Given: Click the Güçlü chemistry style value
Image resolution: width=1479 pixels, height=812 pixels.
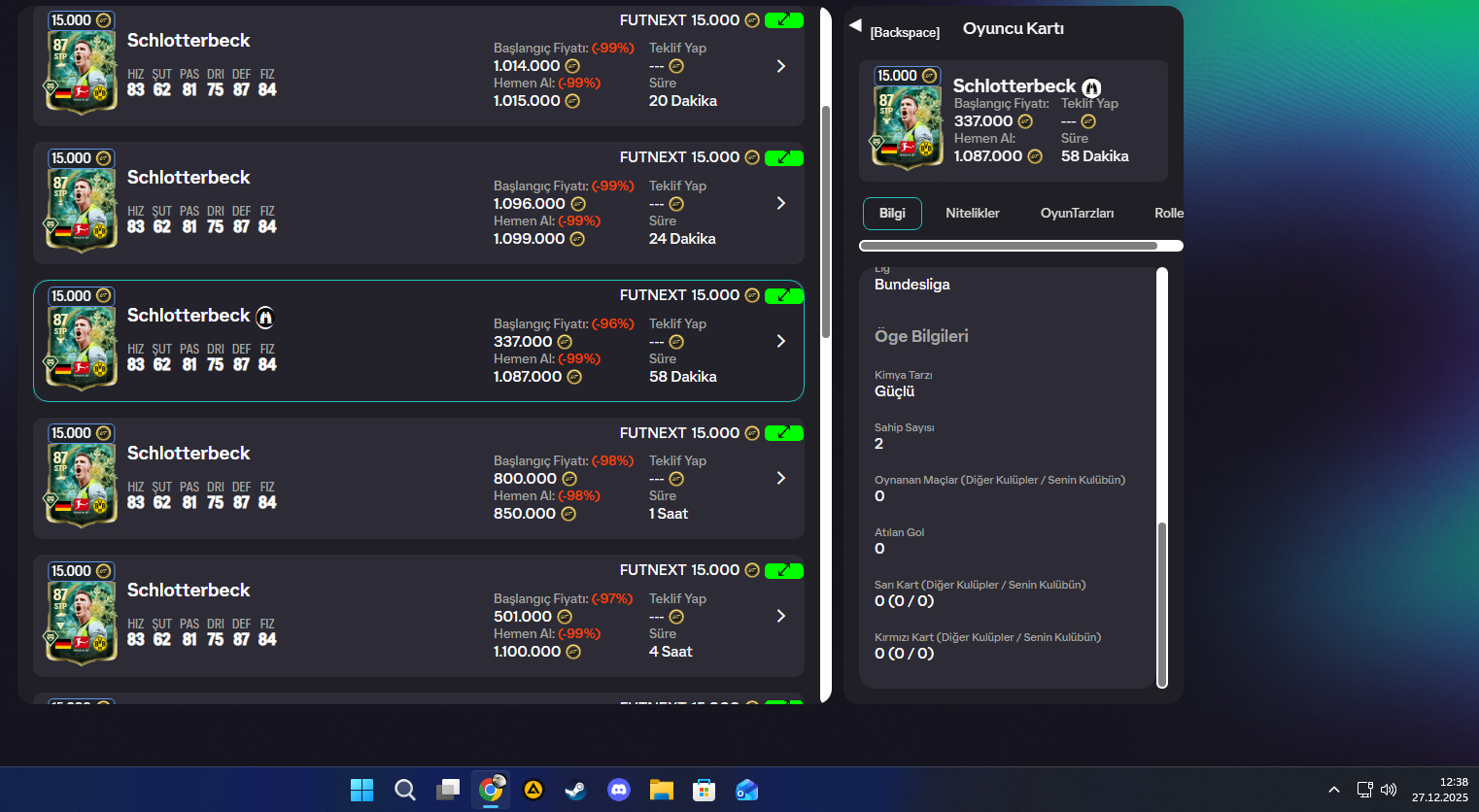Looking at the screenshot, I should [x=895, y=391].
